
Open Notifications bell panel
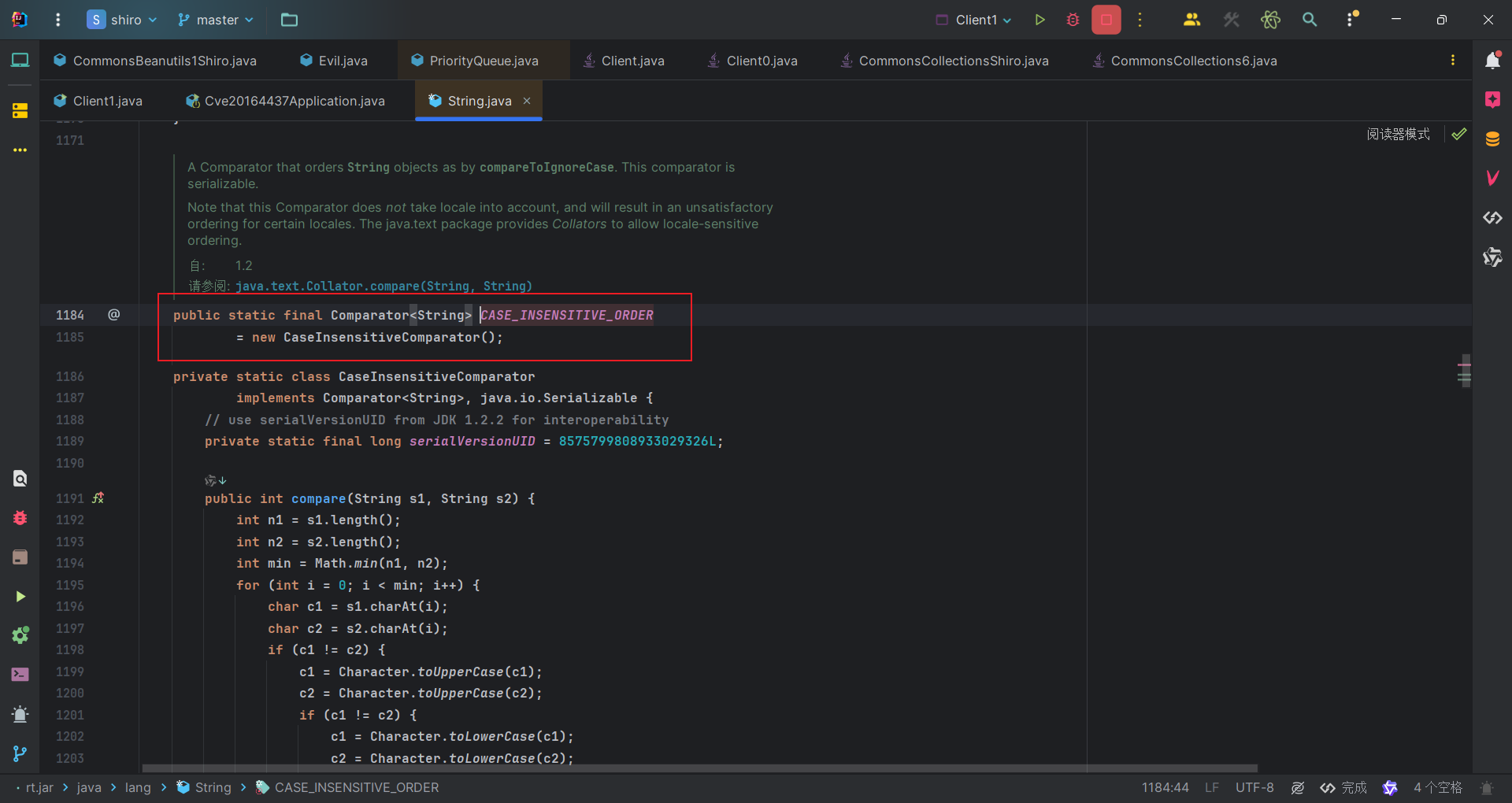[x=1492, y=61]
